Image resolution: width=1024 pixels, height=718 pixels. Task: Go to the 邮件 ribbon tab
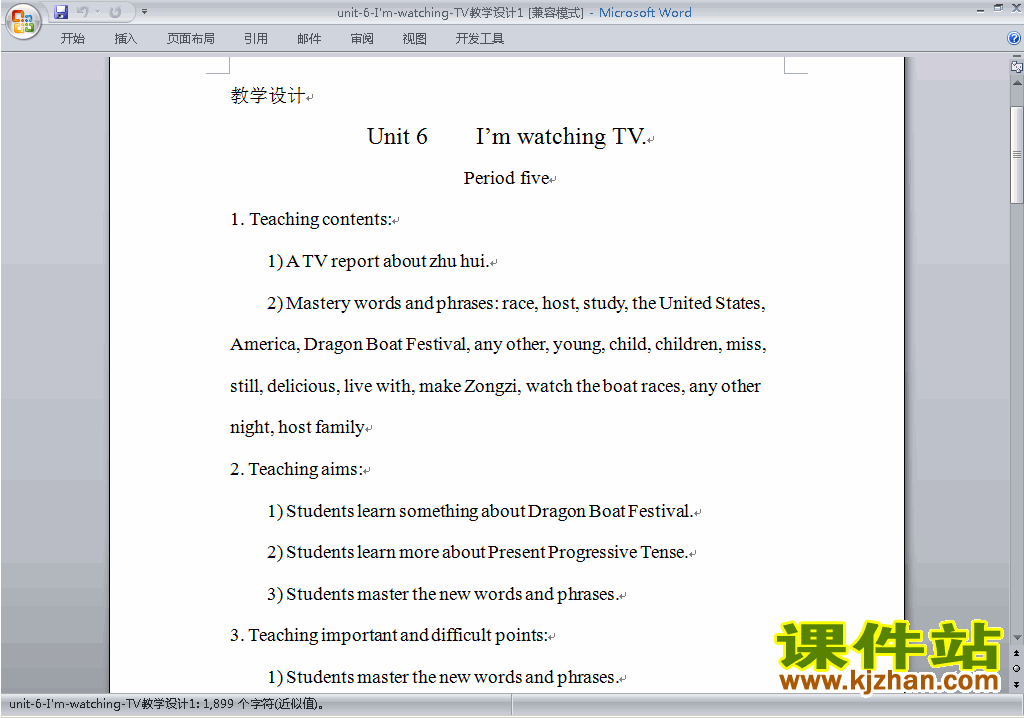click(309, 39)
